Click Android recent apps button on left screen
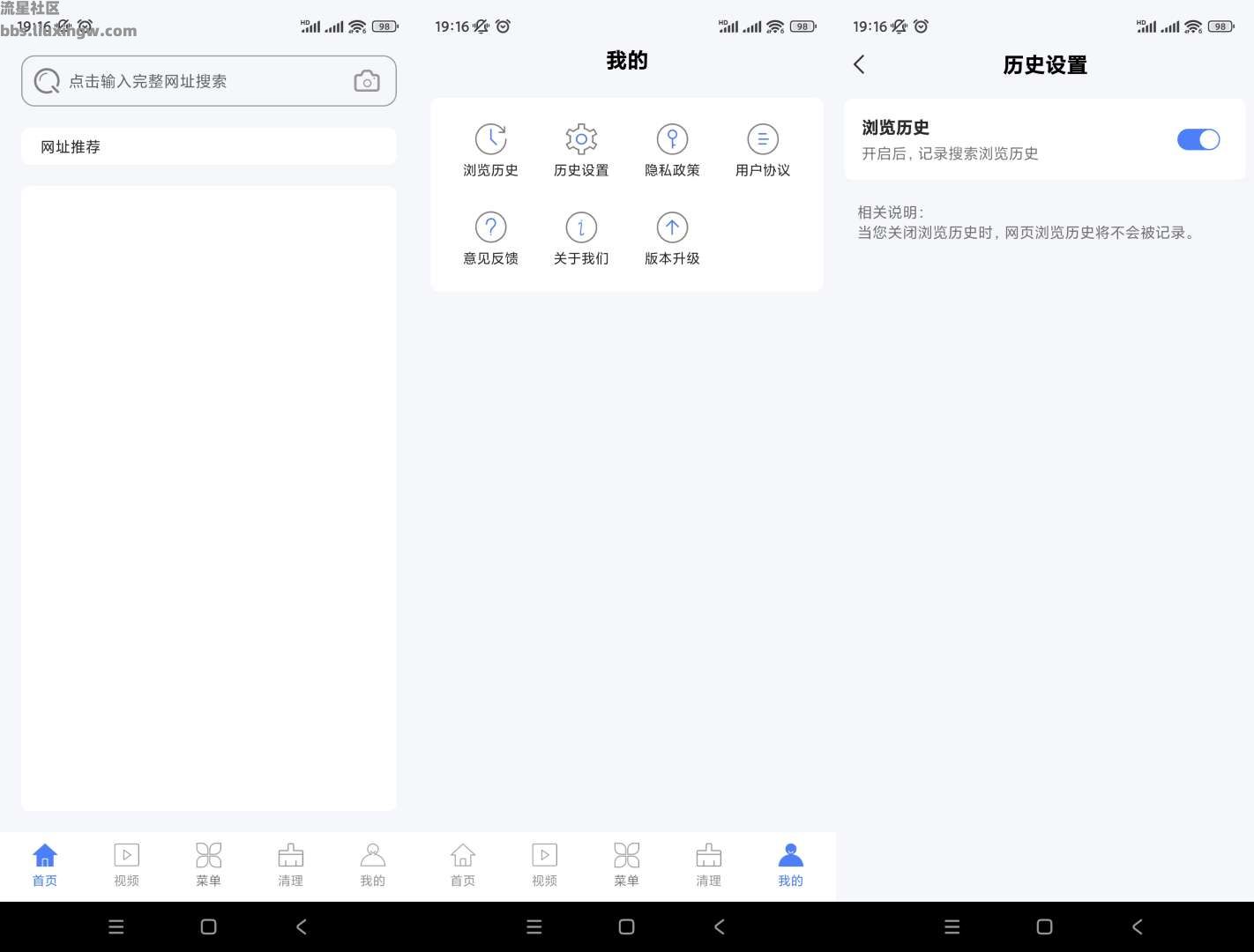Viewport: 1254px width, 952px height. [116, 926]
